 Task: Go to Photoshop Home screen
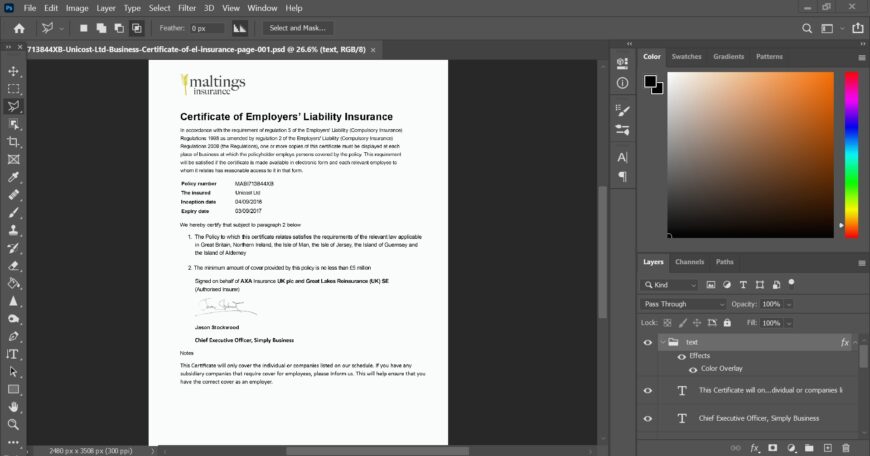point(19,28)
